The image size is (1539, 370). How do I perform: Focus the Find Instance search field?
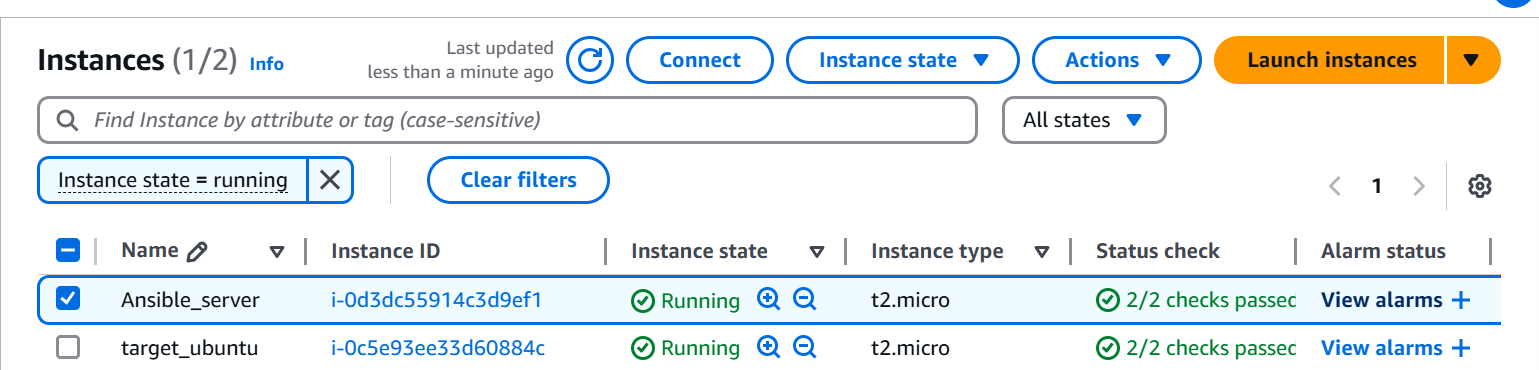507,120
